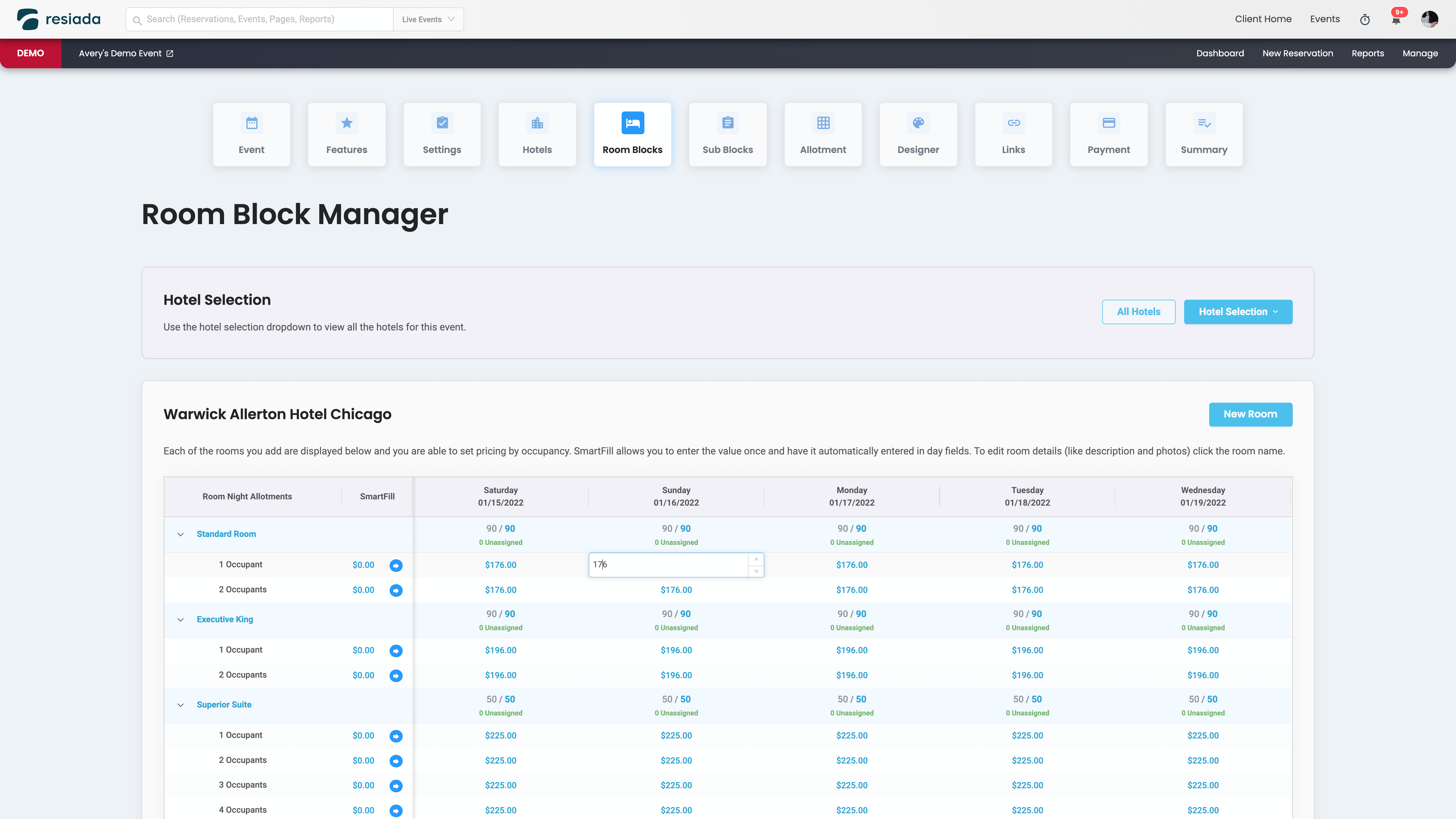The width and height of the screenshot is (1456, 819).
Task: Open the Allotment grid icon step
Action: (823, 123)
